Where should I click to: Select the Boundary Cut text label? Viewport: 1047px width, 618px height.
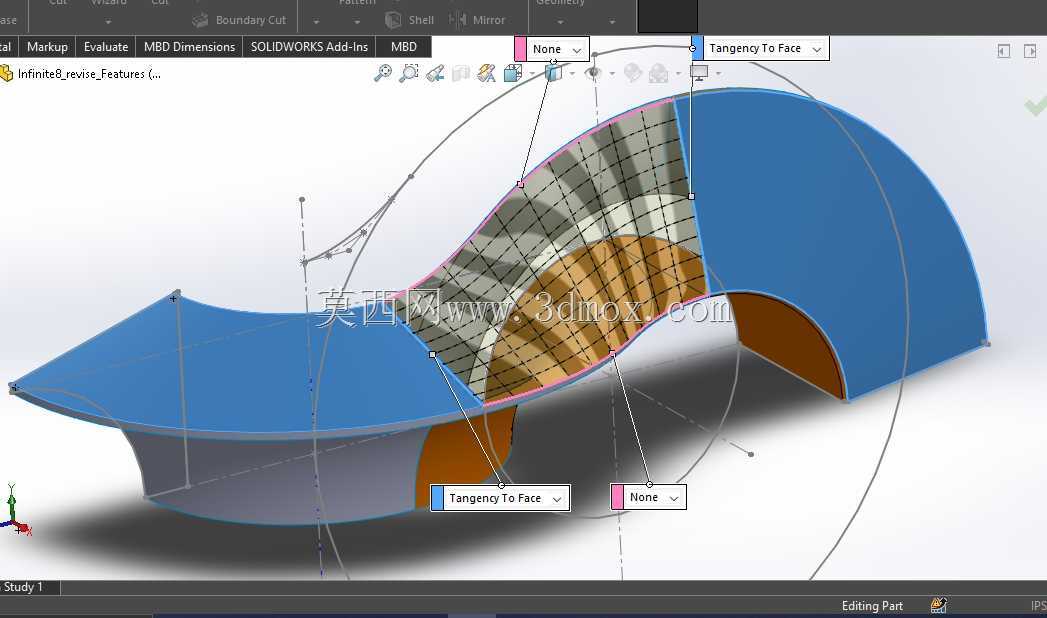pyautogui.click(x=250, y=21)
